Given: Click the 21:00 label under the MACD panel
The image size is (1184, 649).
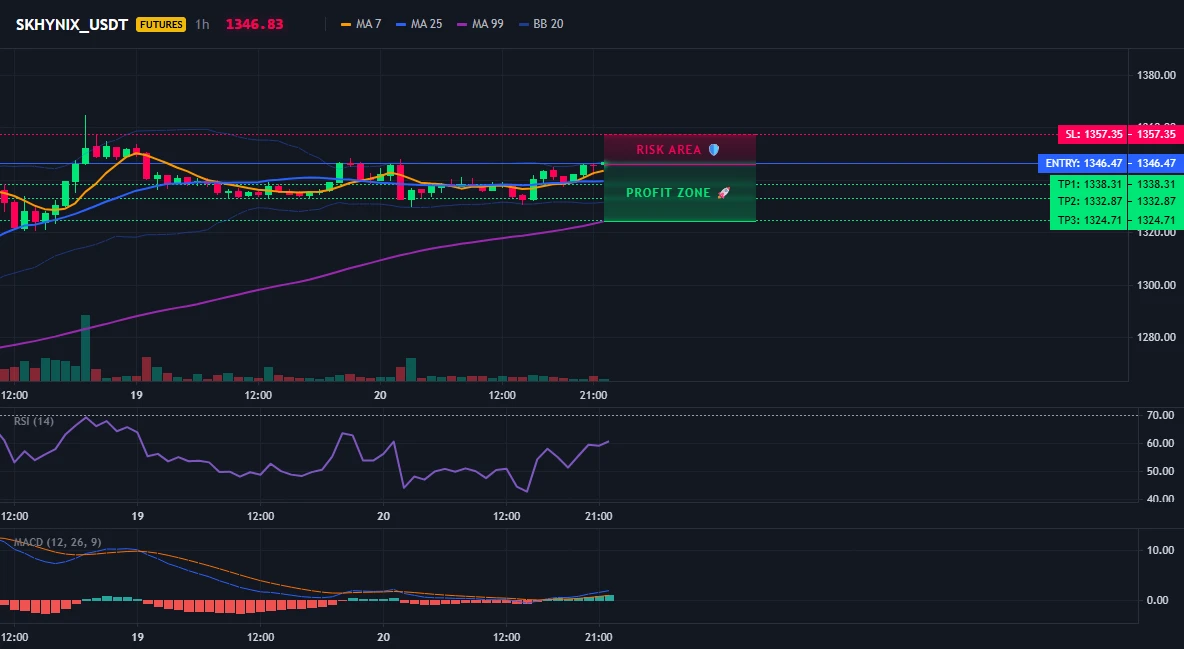Looking at the screenshot, I should click(x=598, y=637).
